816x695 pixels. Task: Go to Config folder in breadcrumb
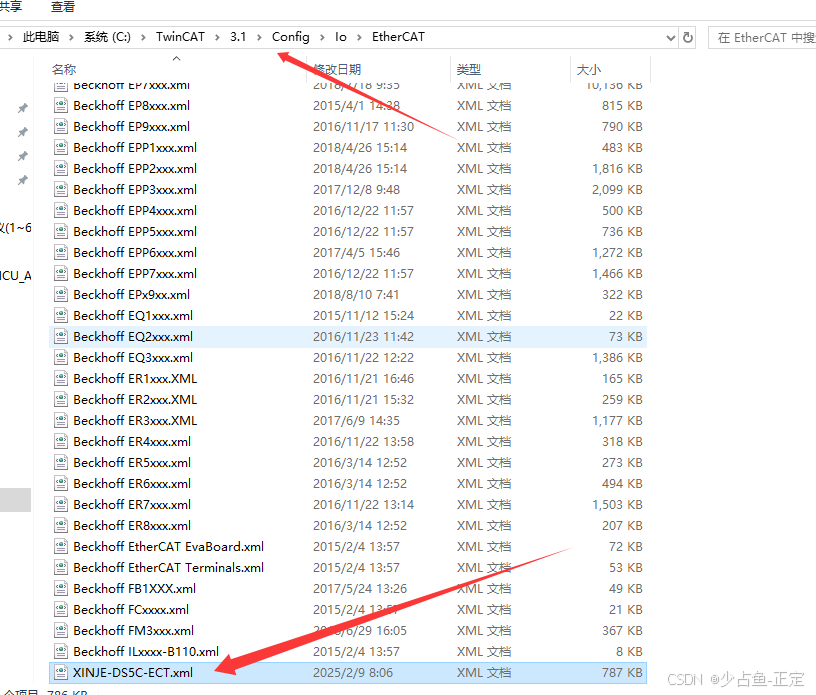click(x=290, y=37)
